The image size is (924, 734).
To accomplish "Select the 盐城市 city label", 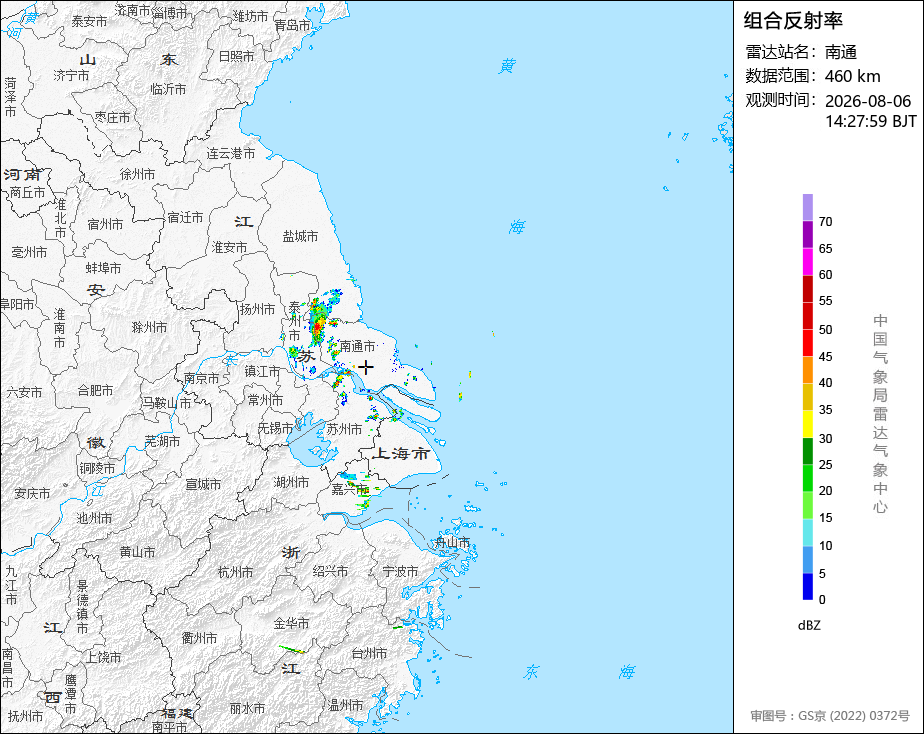I will coord(300,236).
